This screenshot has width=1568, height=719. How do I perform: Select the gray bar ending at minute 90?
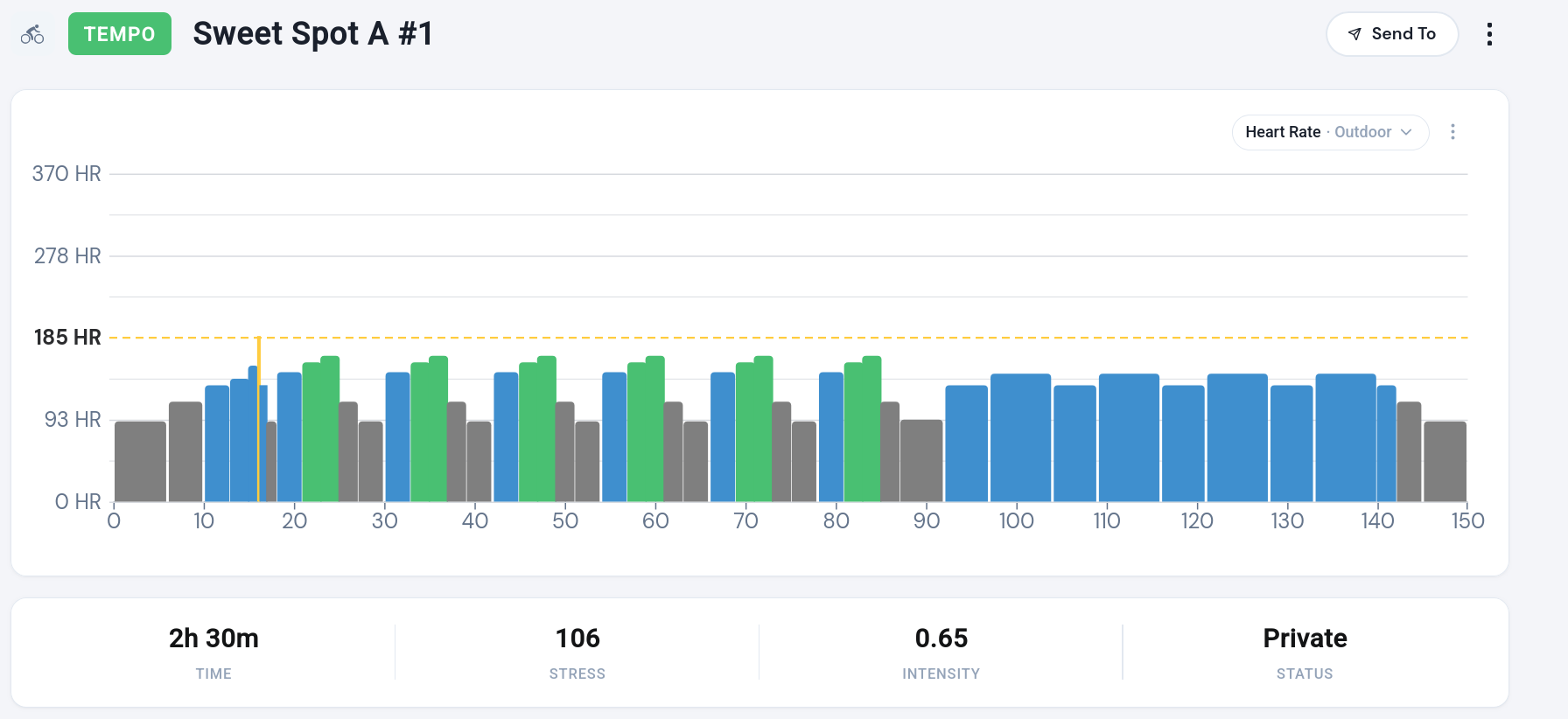point(921,461)
